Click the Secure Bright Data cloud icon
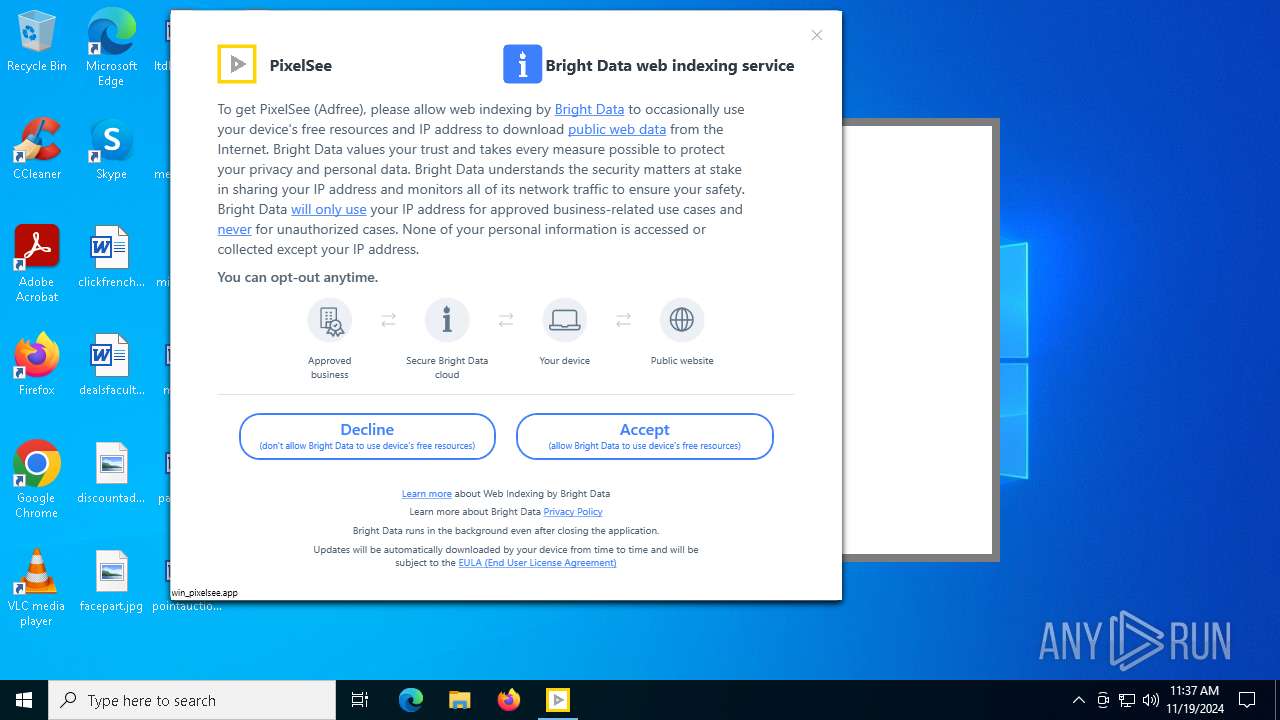This screenshot has height=720, width=1280. coord(447,320)
